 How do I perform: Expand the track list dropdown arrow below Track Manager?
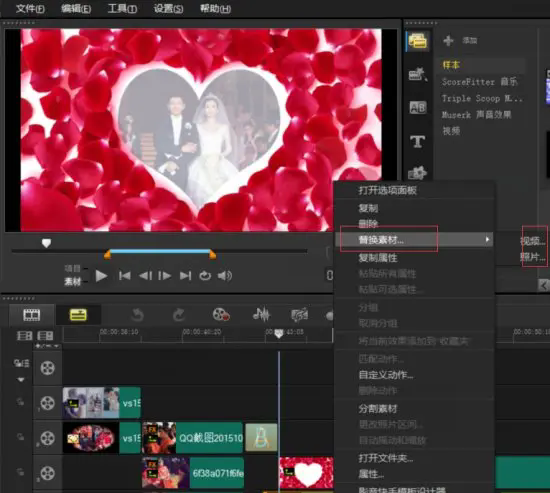pyautogui.click(x=21, y=380)
